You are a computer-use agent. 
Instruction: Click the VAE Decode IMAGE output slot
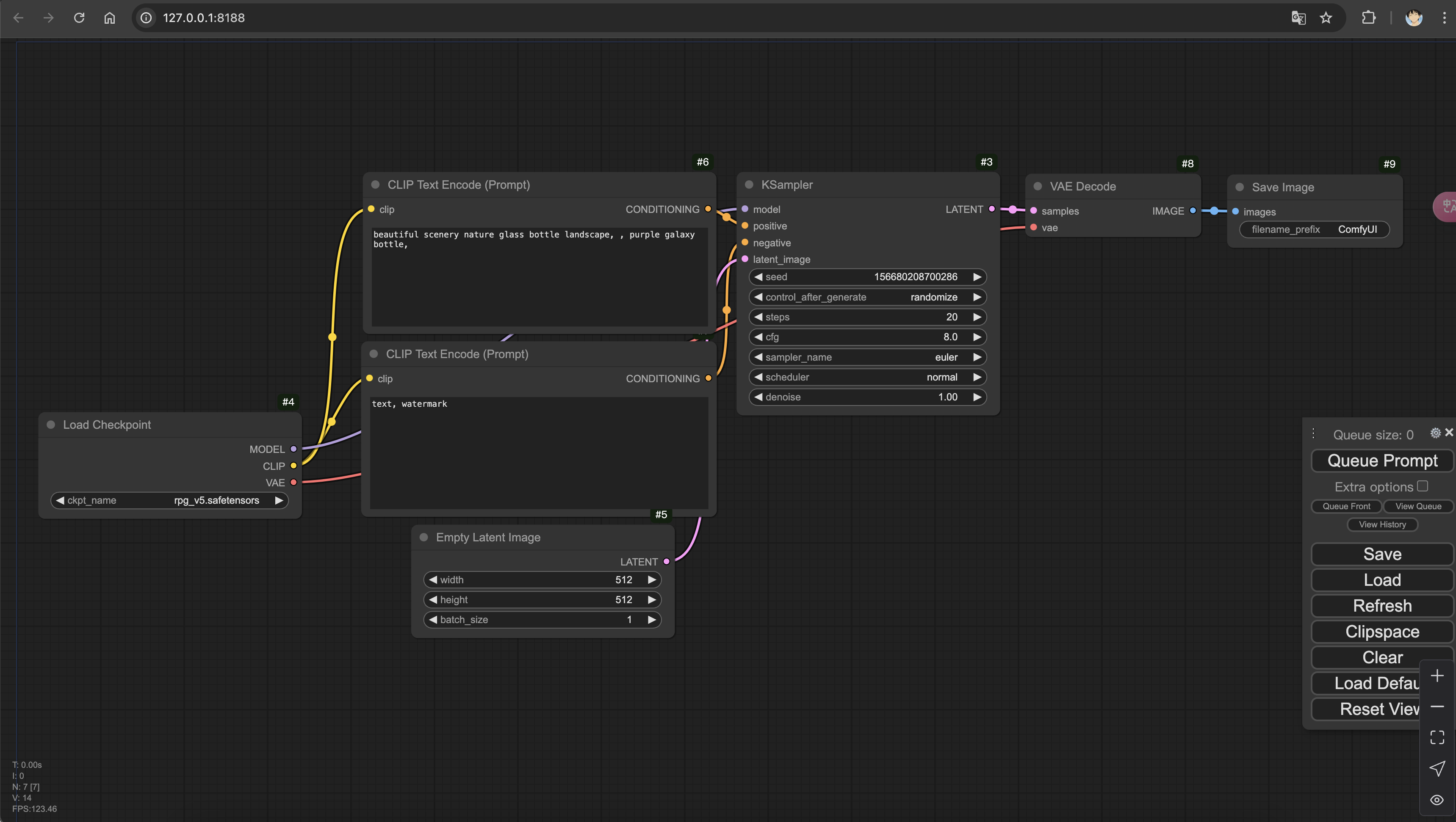click(1193, 211)
